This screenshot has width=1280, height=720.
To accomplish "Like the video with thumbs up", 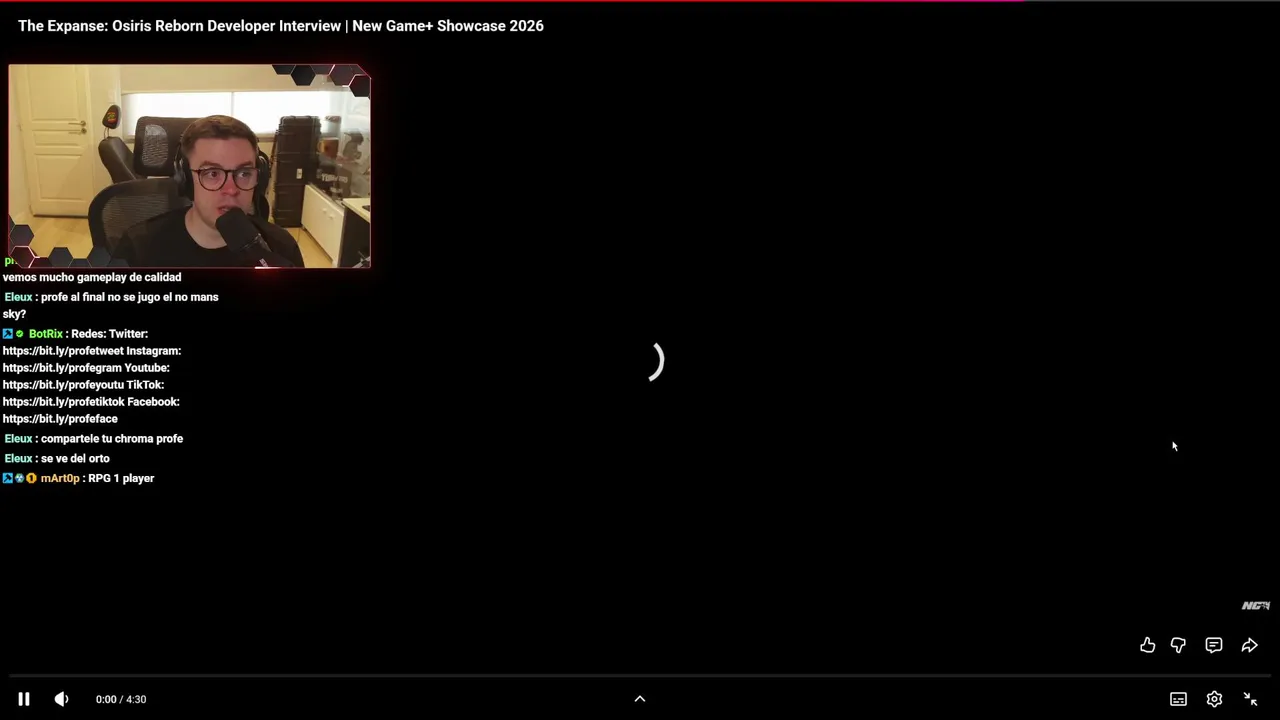I will coord(1147,645).
